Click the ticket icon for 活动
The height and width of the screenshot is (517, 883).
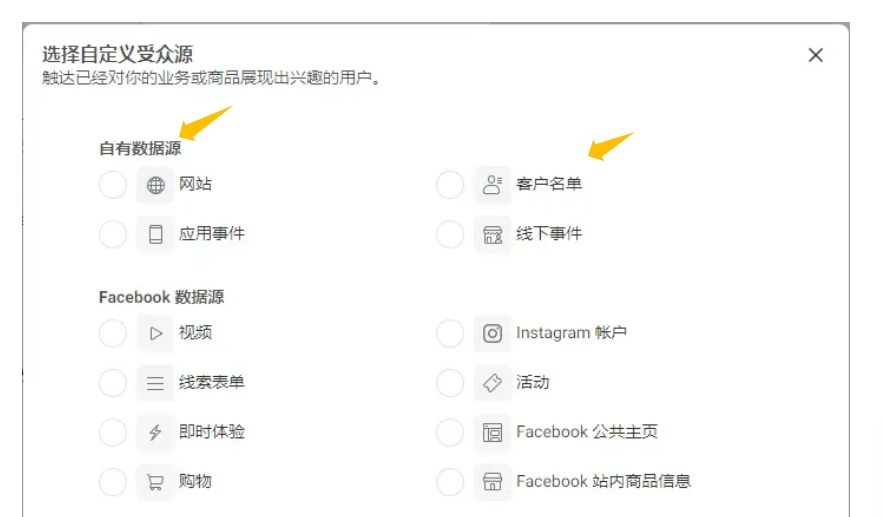point(492,383)
